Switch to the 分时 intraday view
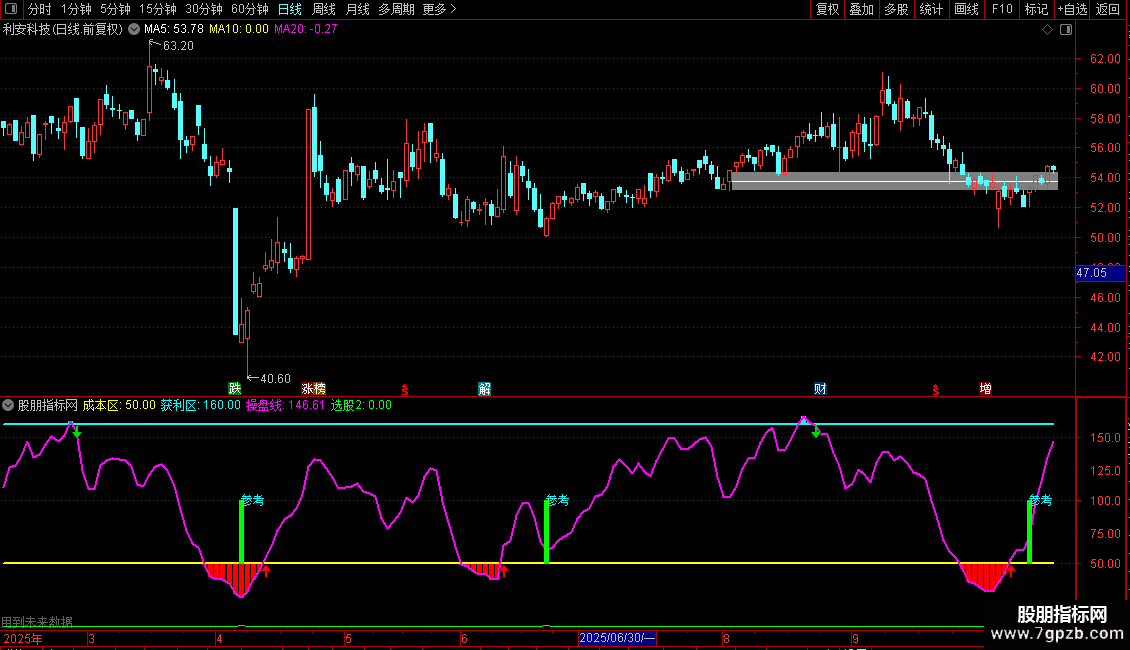The height and width of the screenshot is (650, 1130). point(39,9)
